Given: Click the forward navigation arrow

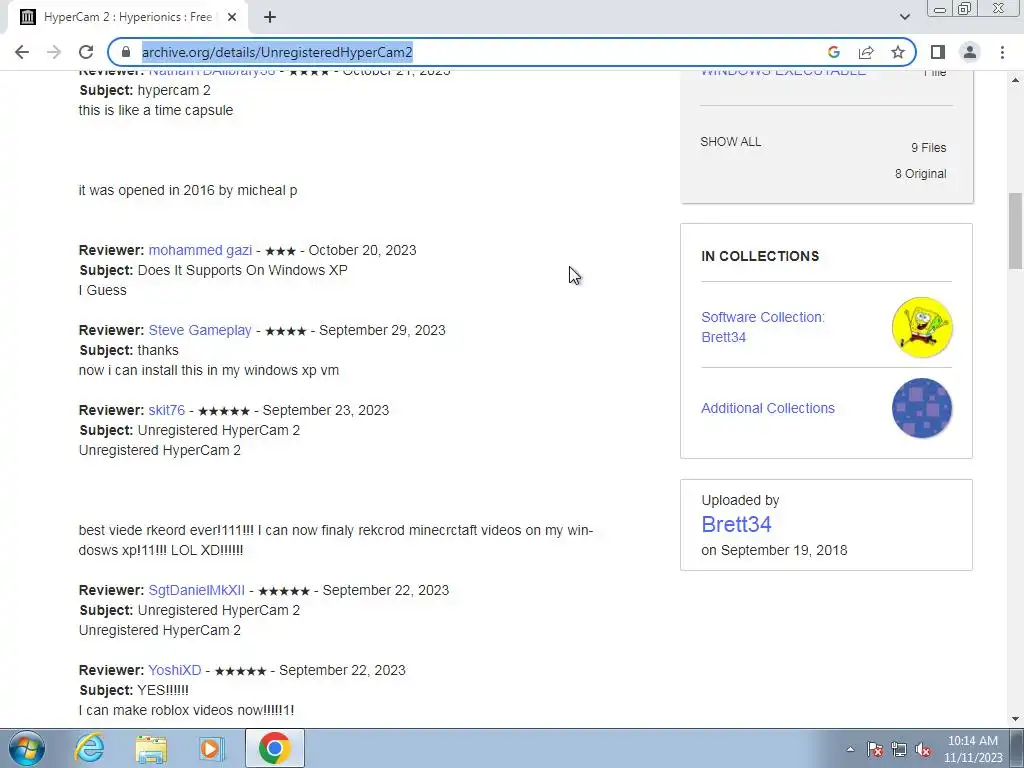Looking at the screenshot, I should click(54, 52).
